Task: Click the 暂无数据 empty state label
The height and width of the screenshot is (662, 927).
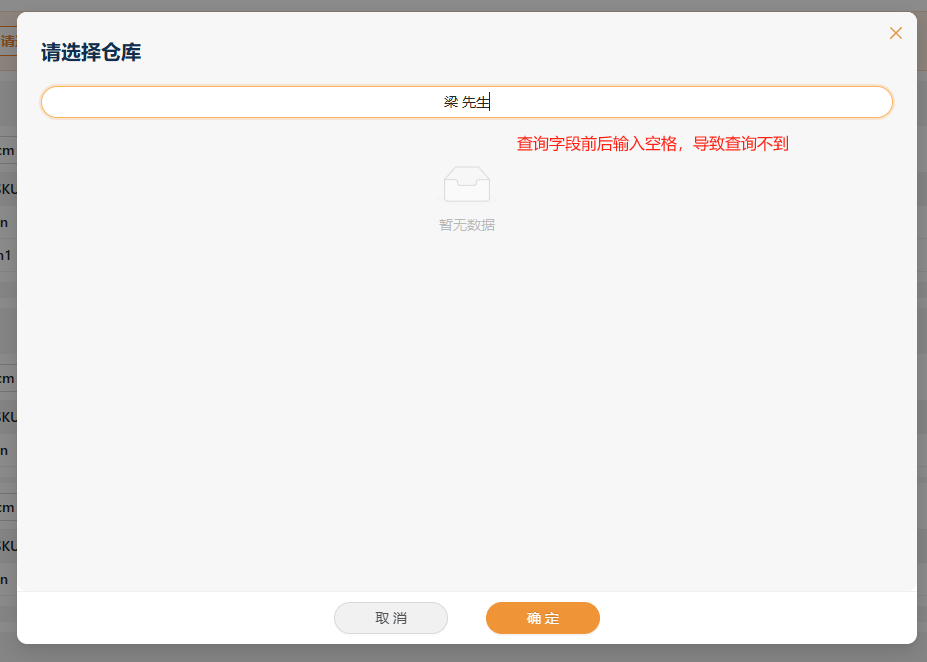Action: pos(466,225)
